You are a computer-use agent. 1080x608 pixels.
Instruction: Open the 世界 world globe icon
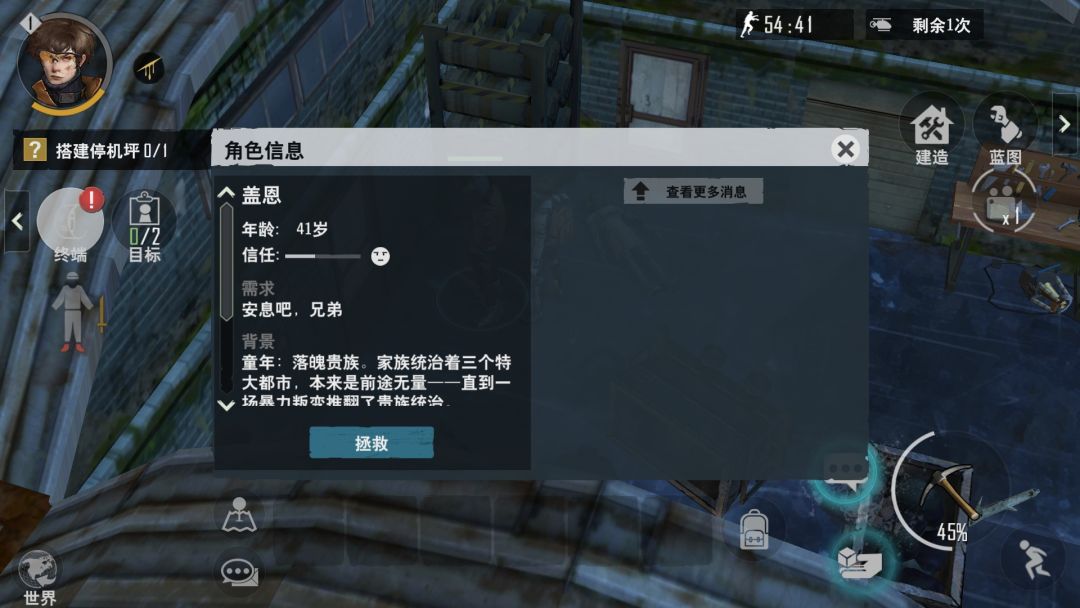pyautogui.click(x=39, y=577)
